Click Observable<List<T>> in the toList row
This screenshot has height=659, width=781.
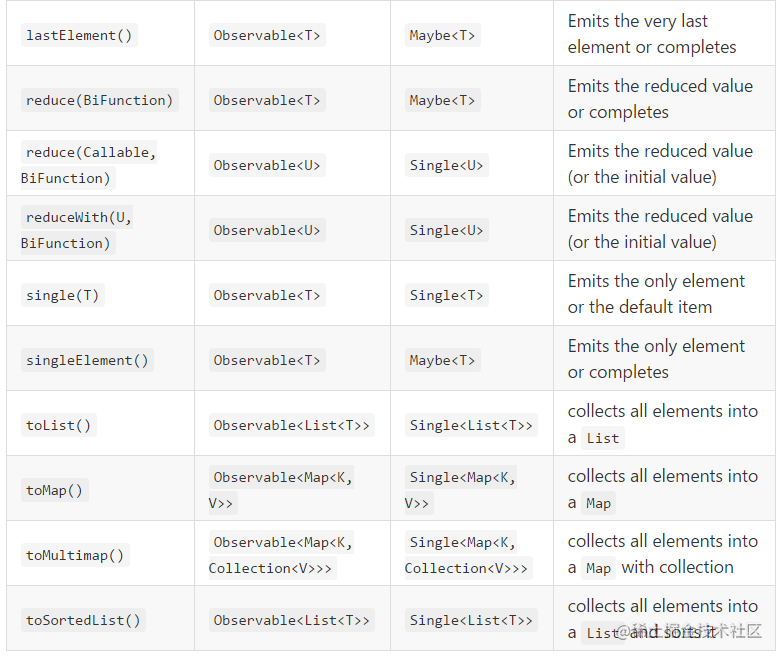291,425
